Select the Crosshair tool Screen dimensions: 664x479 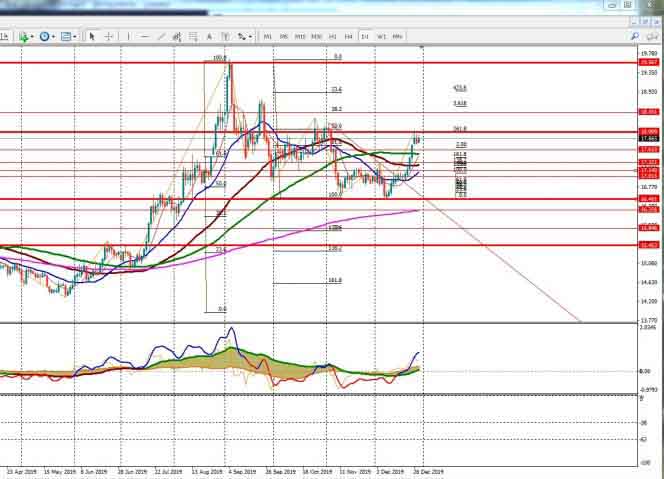(108, 37)
